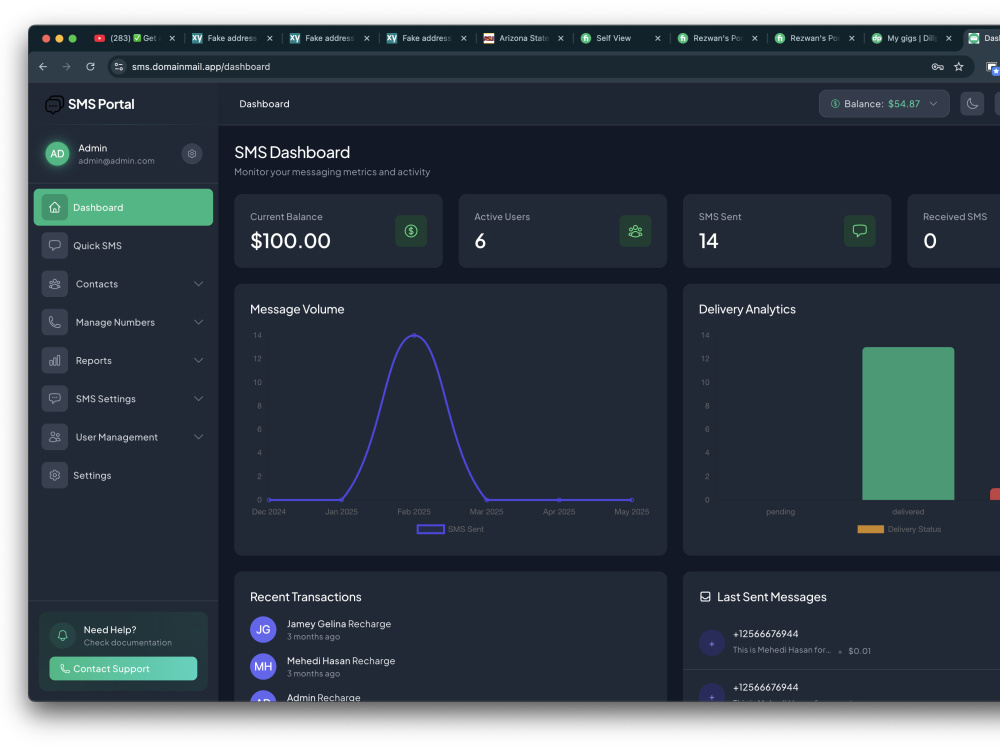1000x750 pixels.
Task: Click the Contacts people icon
Action: coord(55,284)
